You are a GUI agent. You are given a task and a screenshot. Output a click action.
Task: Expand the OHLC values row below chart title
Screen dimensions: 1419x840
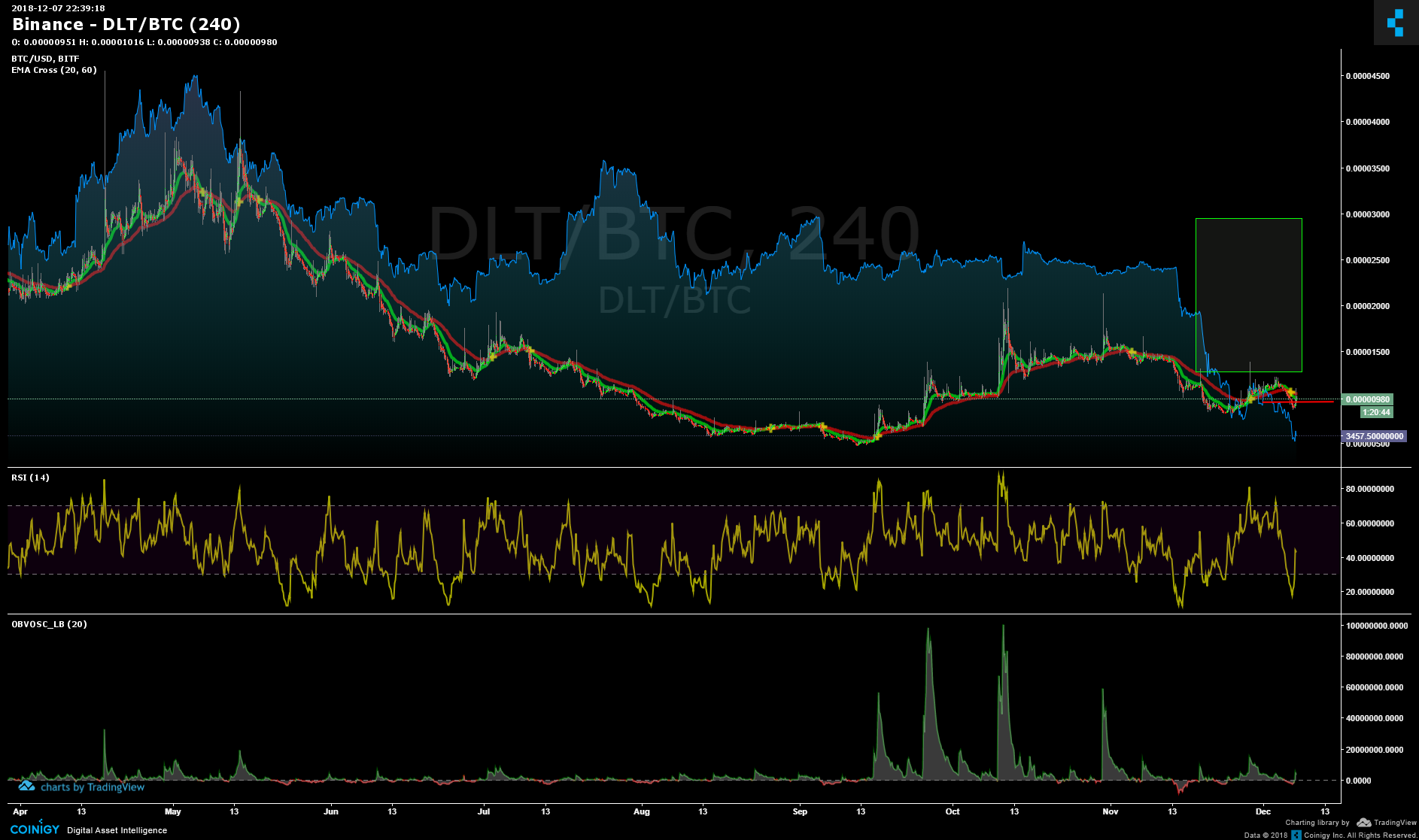pyautogui.click(x=143, y=42)
